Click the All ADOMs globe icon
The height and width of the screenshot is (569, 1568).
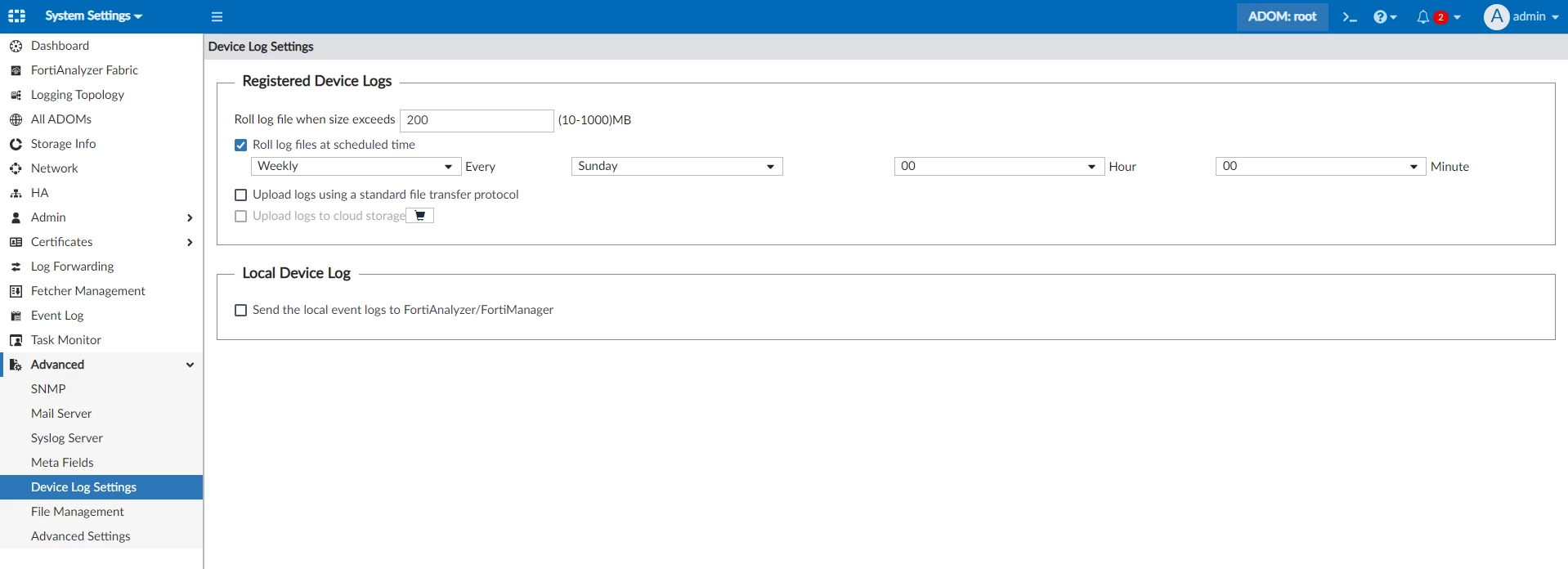(16, 119)
